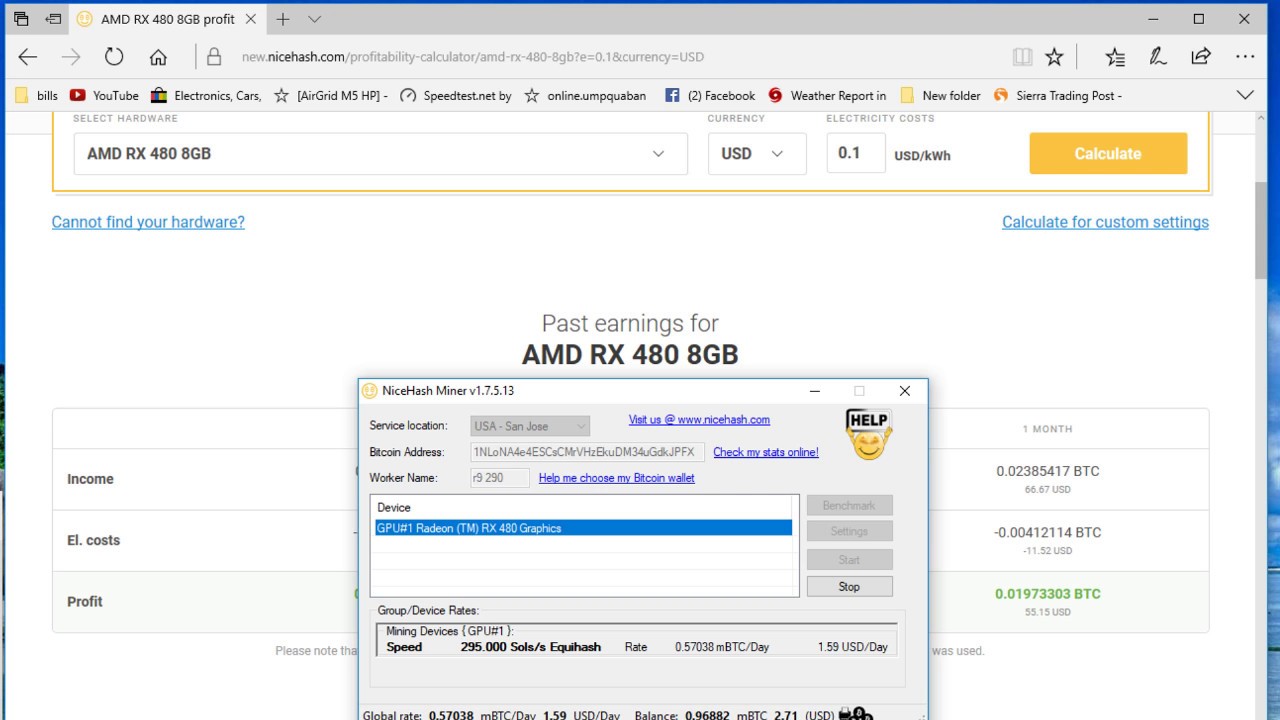Open the tab preview chevron
This screenshot has height=720, width=1280.
(314, 19)
